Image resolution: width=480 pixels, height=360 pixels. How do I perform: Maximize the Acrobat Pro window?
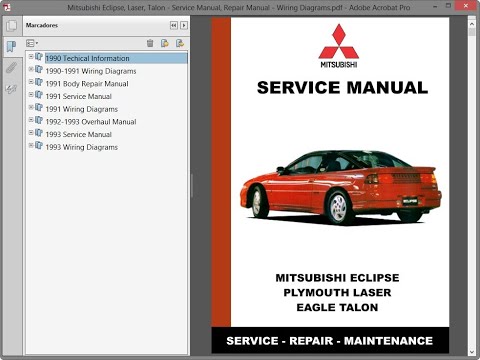click(x=449, y=6)
